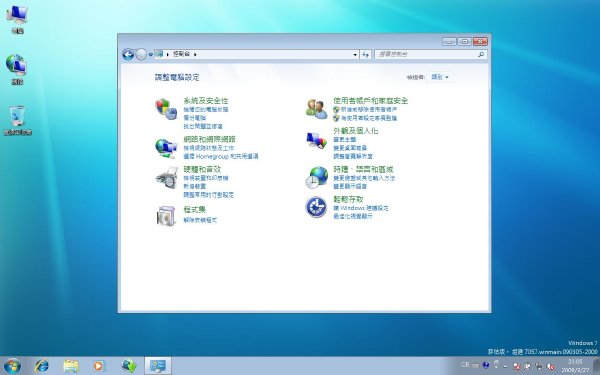Image resolution: width=600 pixels, height=375 pixels.
Task: Open the Computer desktop icon
Action: [x=17, y=19]
